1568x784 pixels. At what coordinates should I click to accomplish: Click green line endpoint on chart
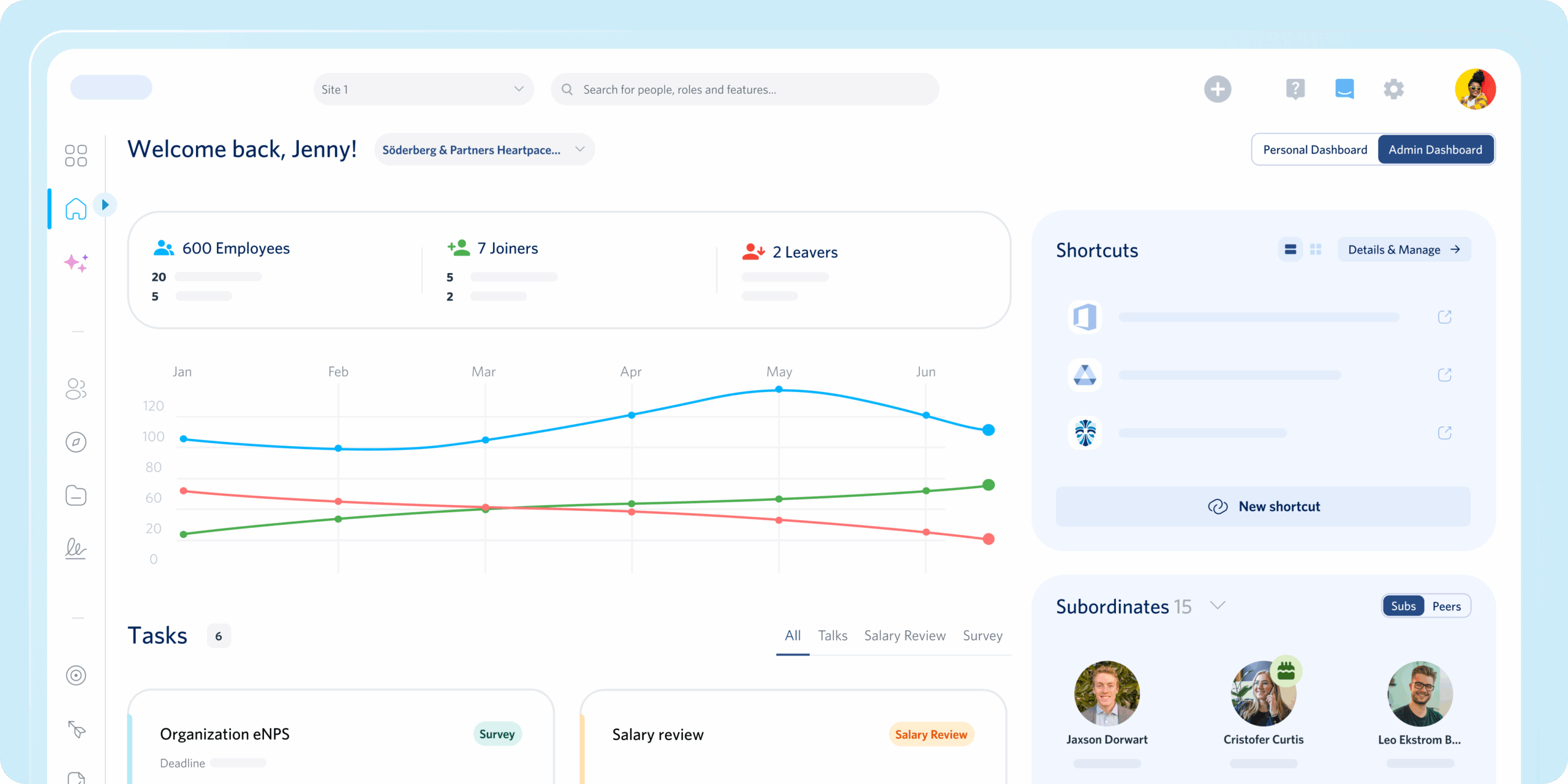coord(989,485)
